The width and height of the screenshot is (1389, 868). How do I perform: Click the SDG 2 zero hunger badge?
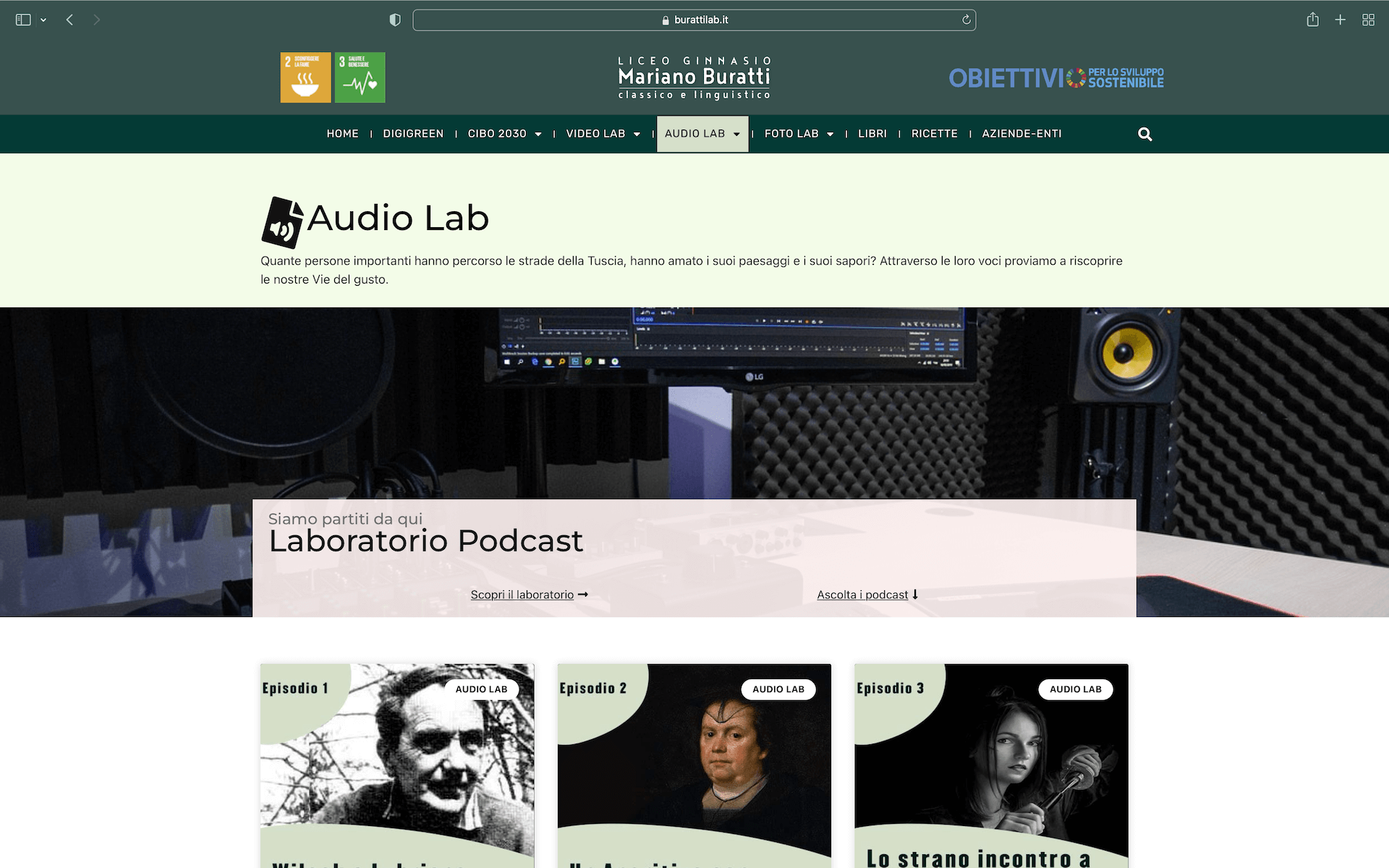[305, 77]
